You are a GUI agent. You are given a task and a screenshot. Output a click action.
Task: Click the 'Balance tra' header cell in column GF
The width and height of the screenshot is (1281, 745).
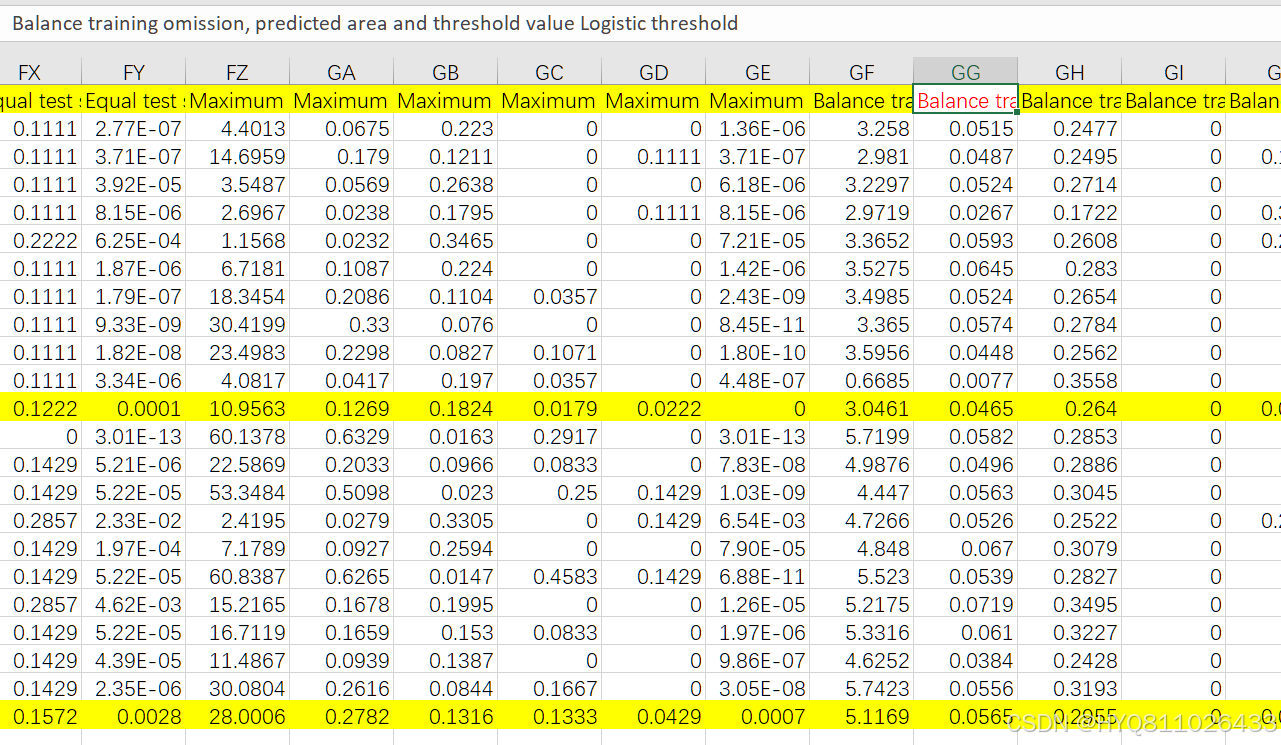tap(862, 101)
